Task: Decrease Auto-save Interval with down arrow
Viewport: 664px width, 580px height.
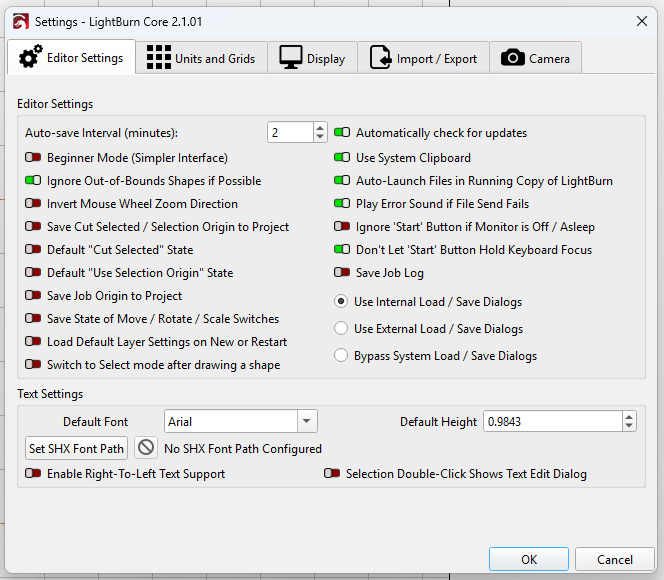Action: click(x=320, y=137)
